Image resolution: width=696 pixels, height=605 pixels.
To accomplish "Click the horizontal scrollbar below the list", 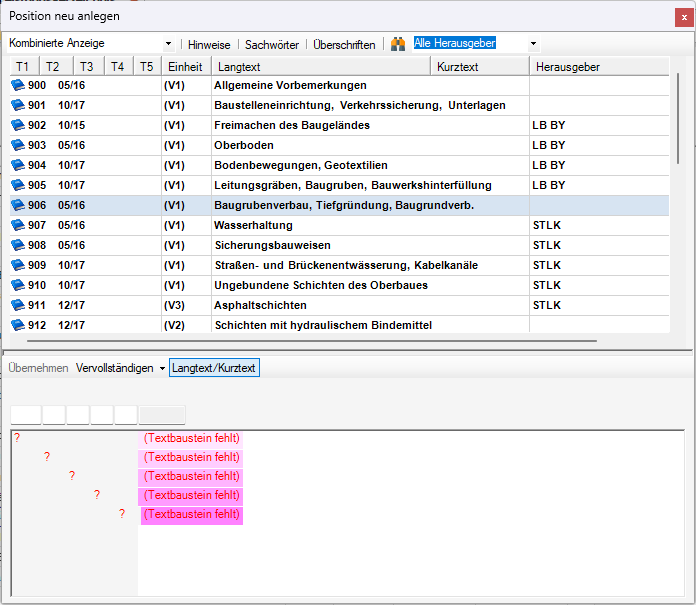I will point(312,341).
